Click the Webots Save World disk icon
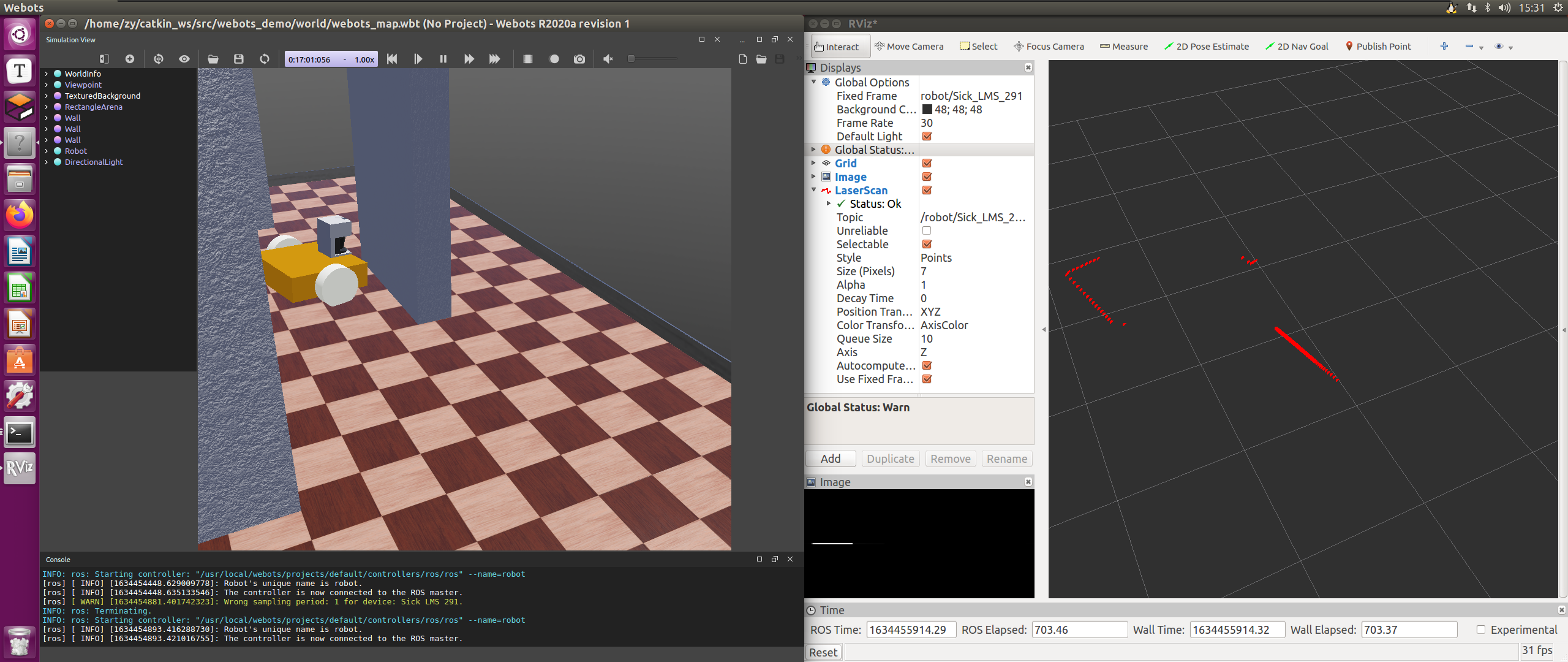 tap(239, 59)
